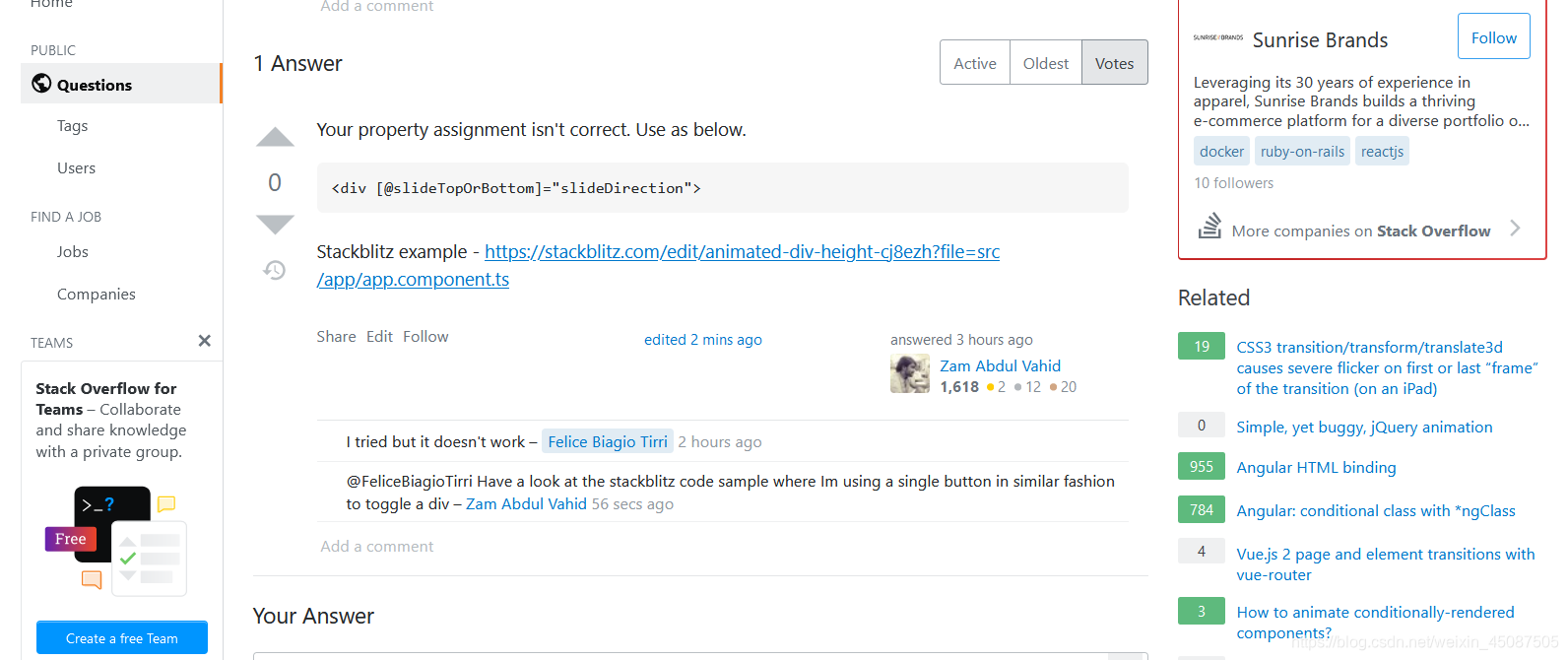Open the answer's activity history clock icon
This screenshot has height=660, width=1568.
coord(275,270)
